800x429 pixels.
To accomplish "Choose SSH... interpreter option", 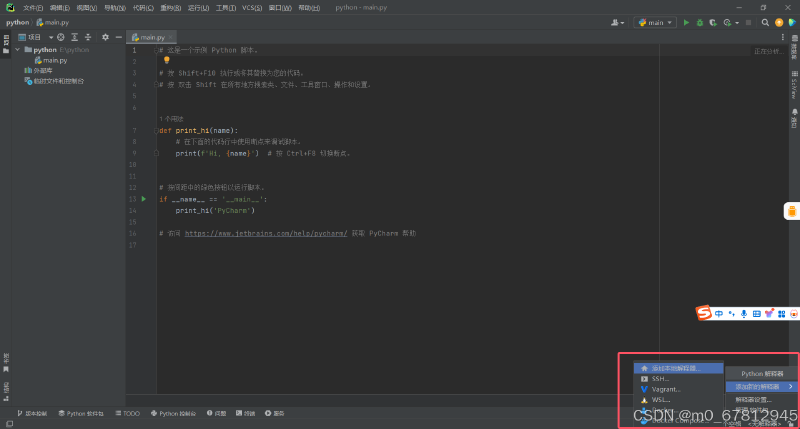I will tap(679, 379).
